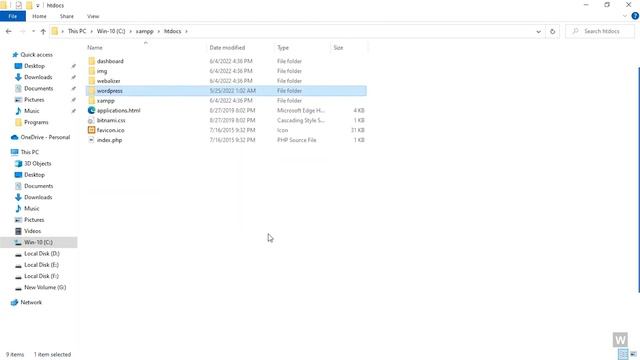Open New Volume (G:) in sidebar
Viewport: 640px width, 360px height.
click(45, 288)
